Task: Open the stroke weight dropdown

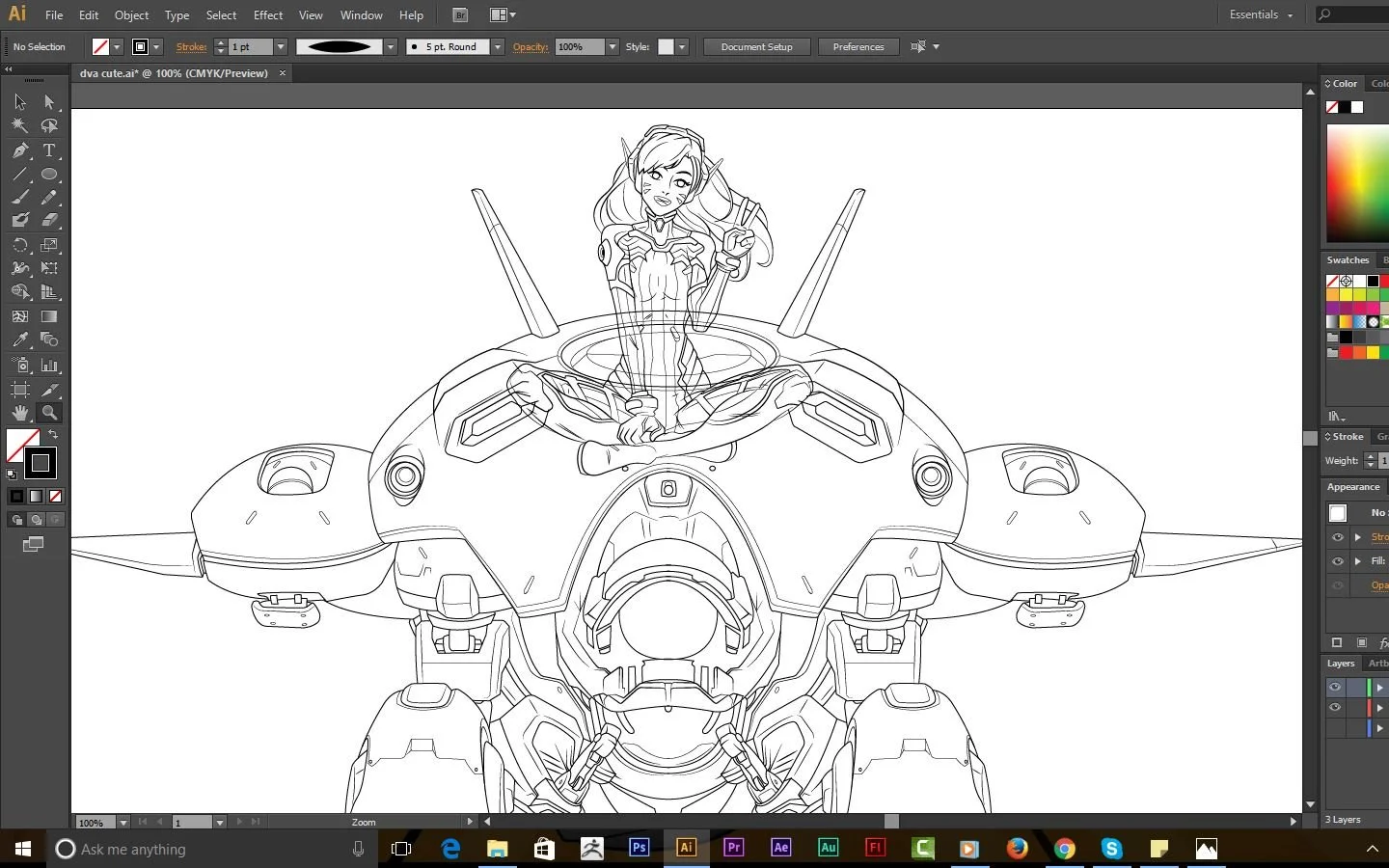Action: tap(281, 46)
